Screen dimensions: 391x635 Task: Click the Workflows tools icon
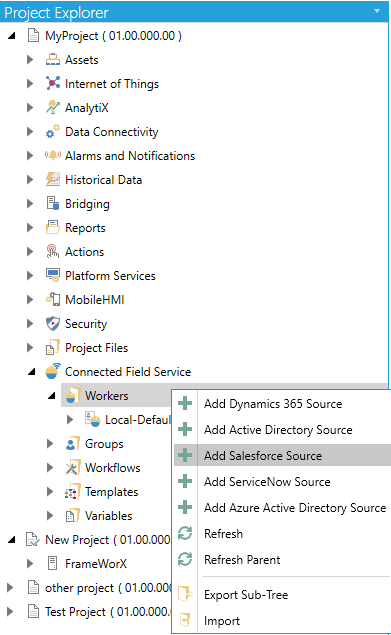pos(73,467)
